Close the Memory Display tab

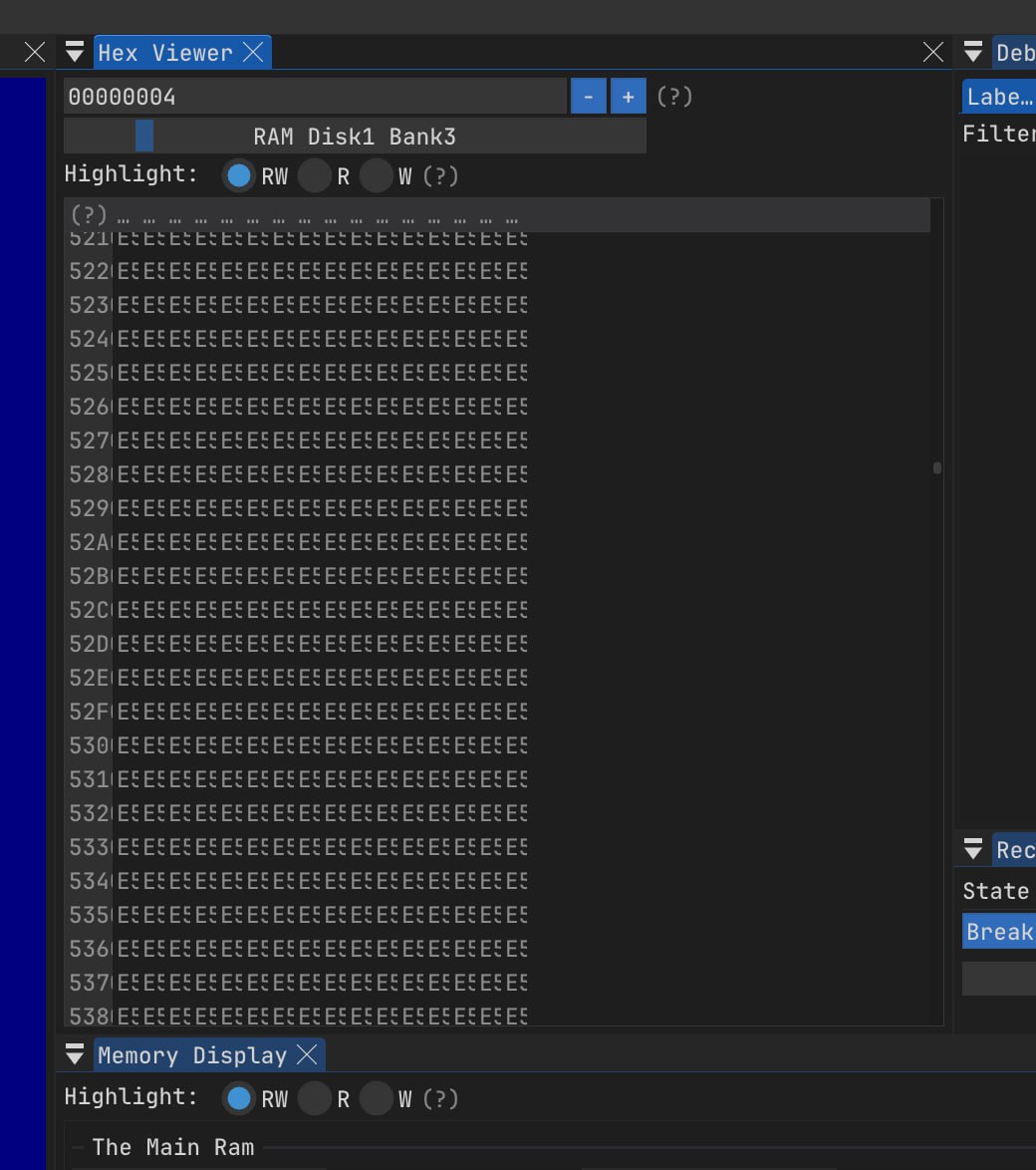pyautogui.click(x=308, y=1055)
